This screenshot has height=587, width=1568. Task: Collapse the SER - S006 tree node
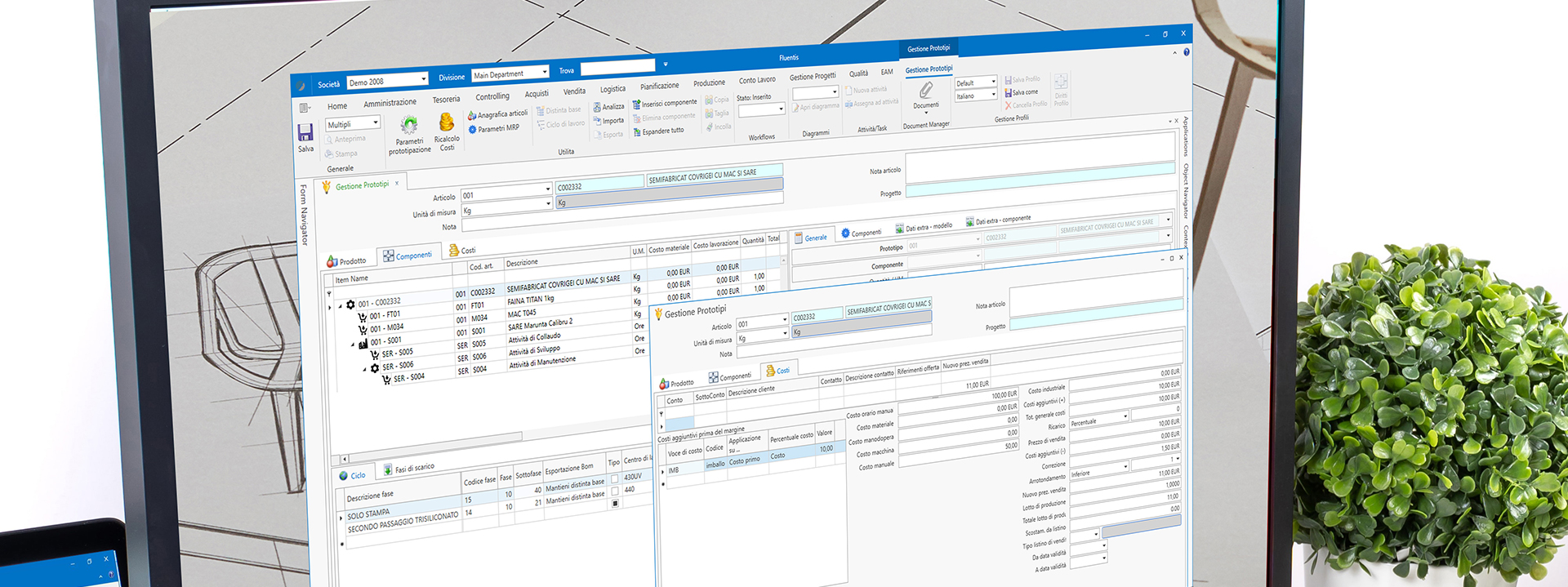365,369
